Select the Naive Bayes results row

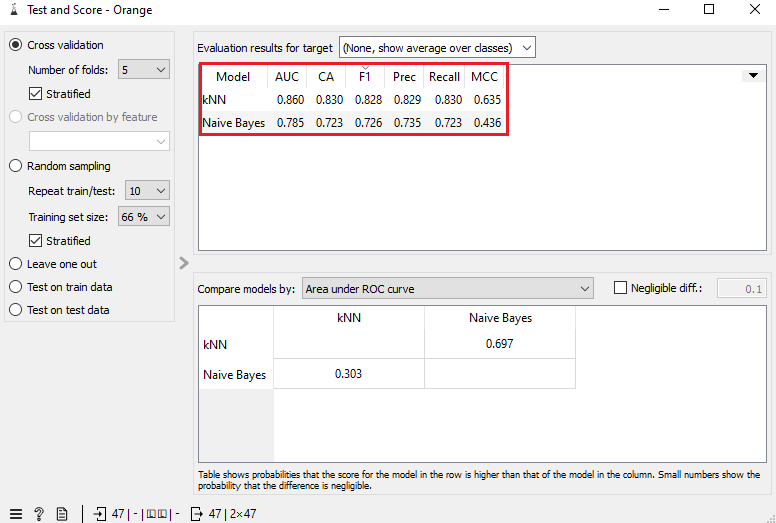pos(233,123)
